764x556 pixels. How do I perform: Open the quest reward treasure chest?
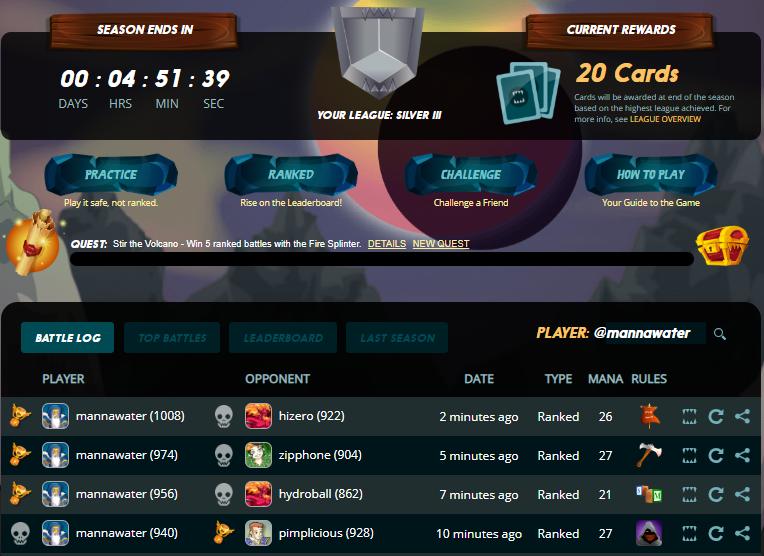[x=722, y=245]
